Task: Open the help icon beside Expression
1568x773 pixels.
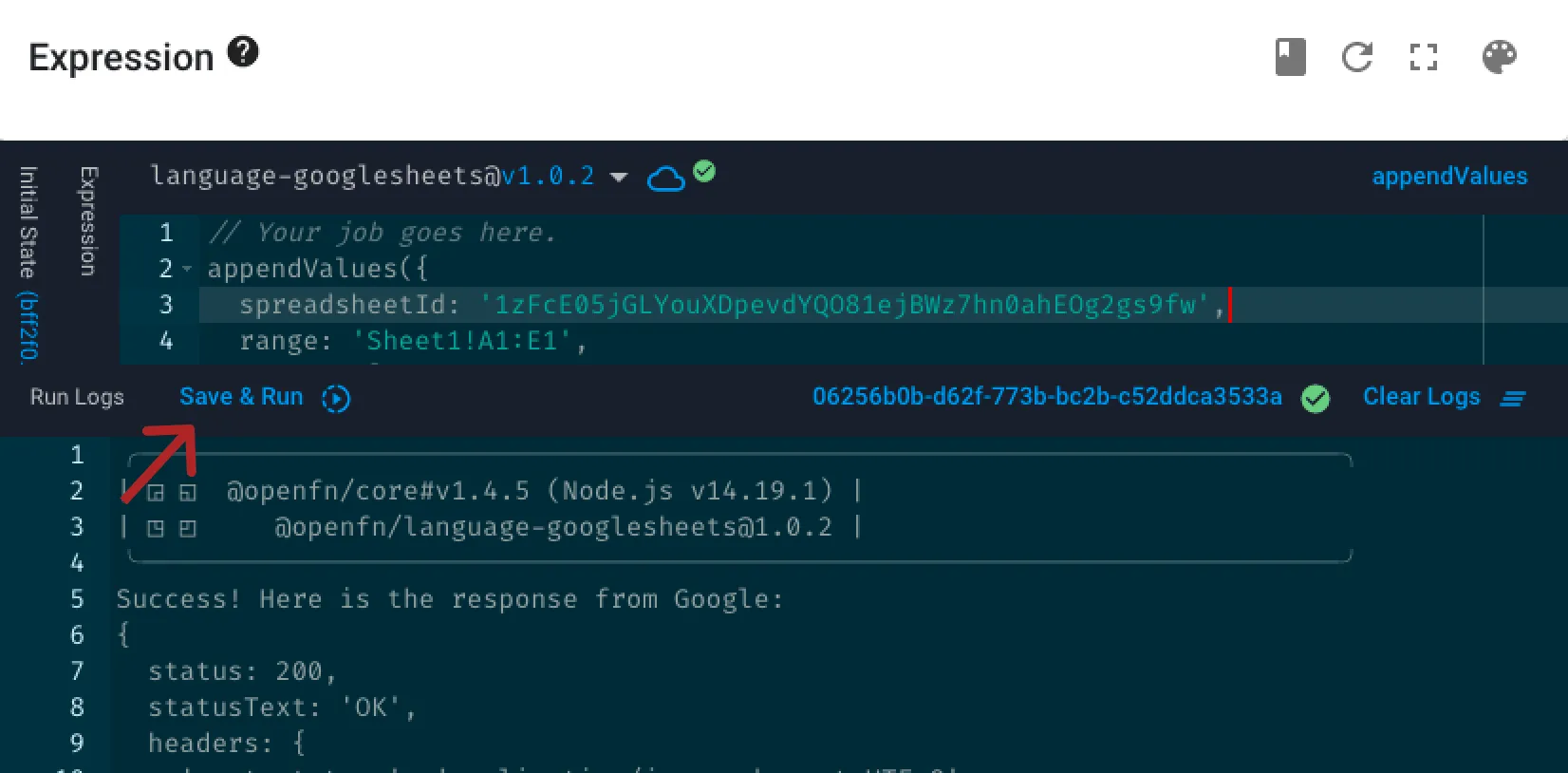Action: 243,51
